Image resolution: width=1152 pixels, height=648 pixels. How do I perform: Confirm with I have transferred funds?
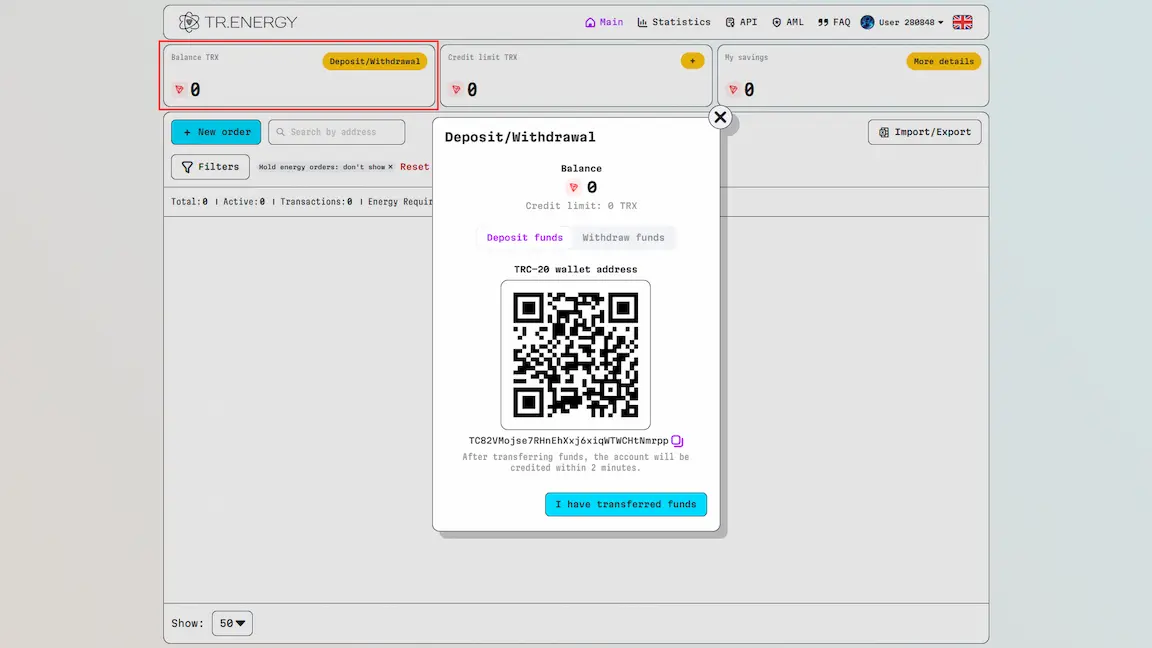click(x=626, y=504)
